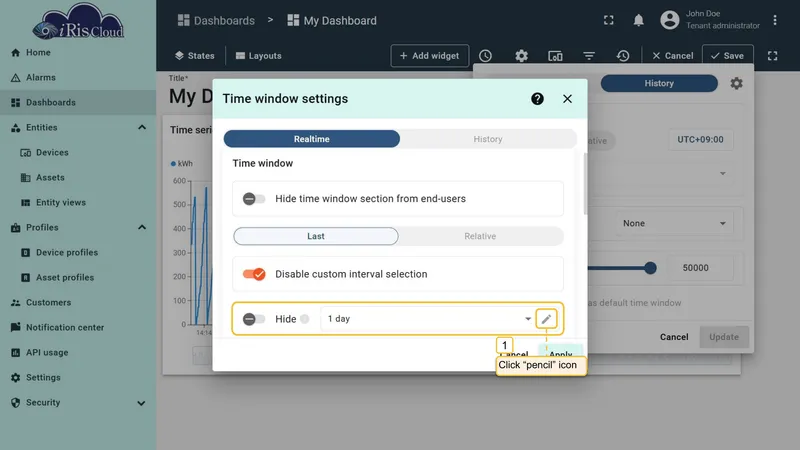Click Update in background time panel
Screen dimensions: 800x450
723,337
